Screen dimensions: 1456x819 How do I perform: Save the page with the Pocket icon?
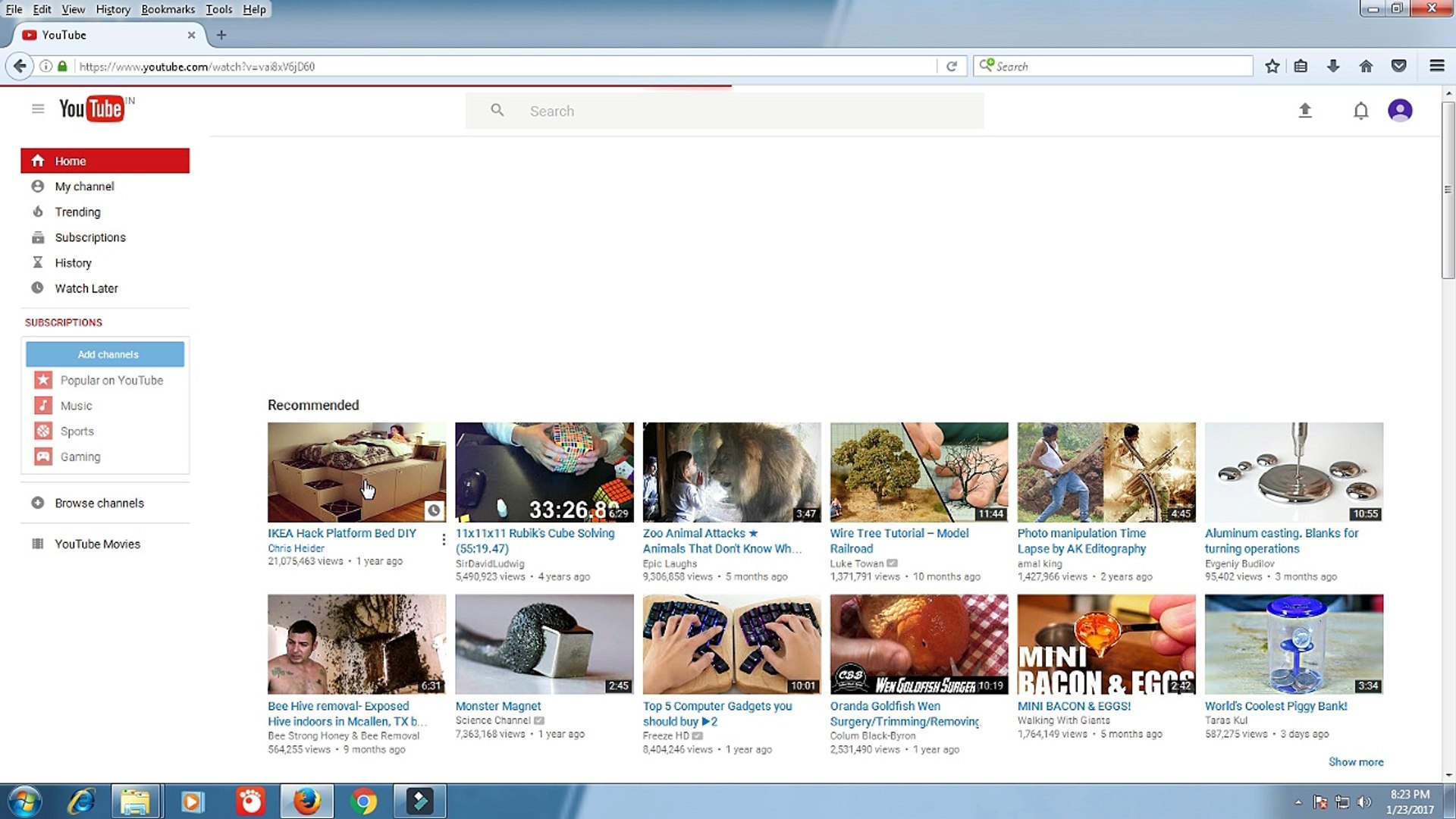click(x=1399, y=66)
